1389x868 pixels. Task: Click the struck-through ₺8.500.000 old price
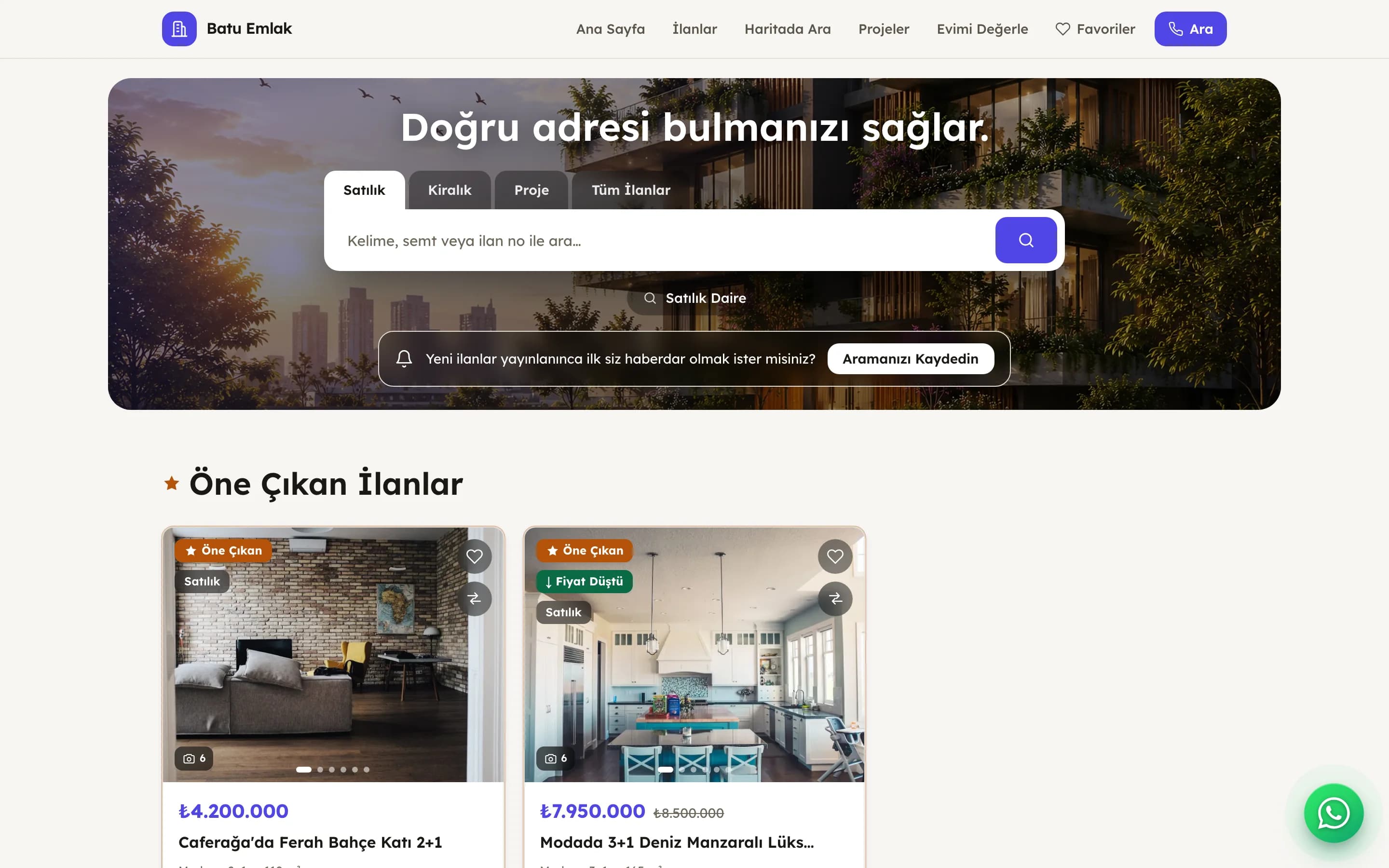pyautogui.click(x=689, y=813)
